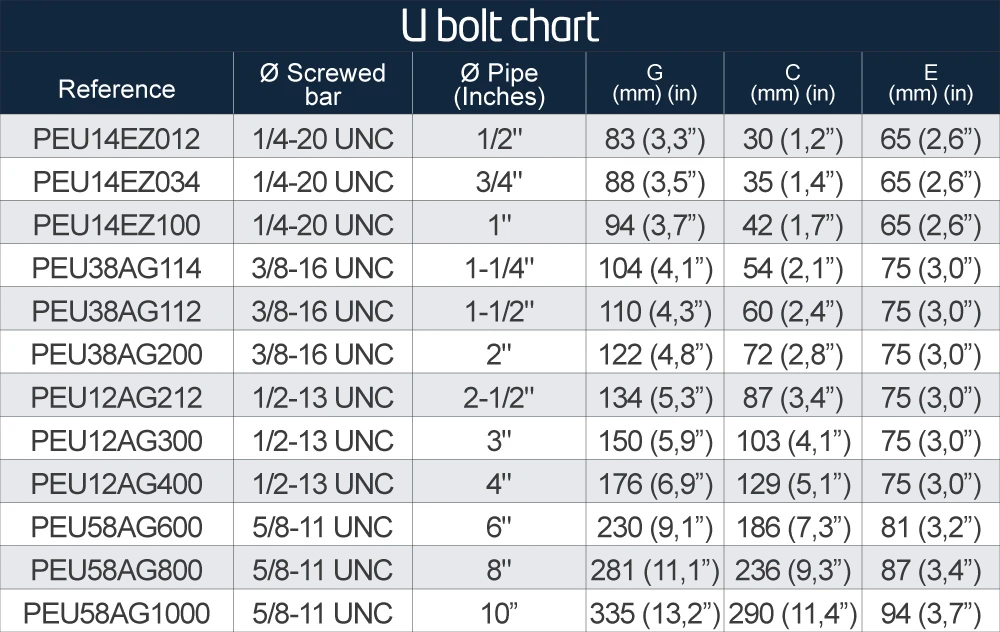The height and width of the screenshot is (632, 1000).
Task: Click the 1-1/4" pipe diameter cell
Action: pyautogui.click(x=499, y=268)
